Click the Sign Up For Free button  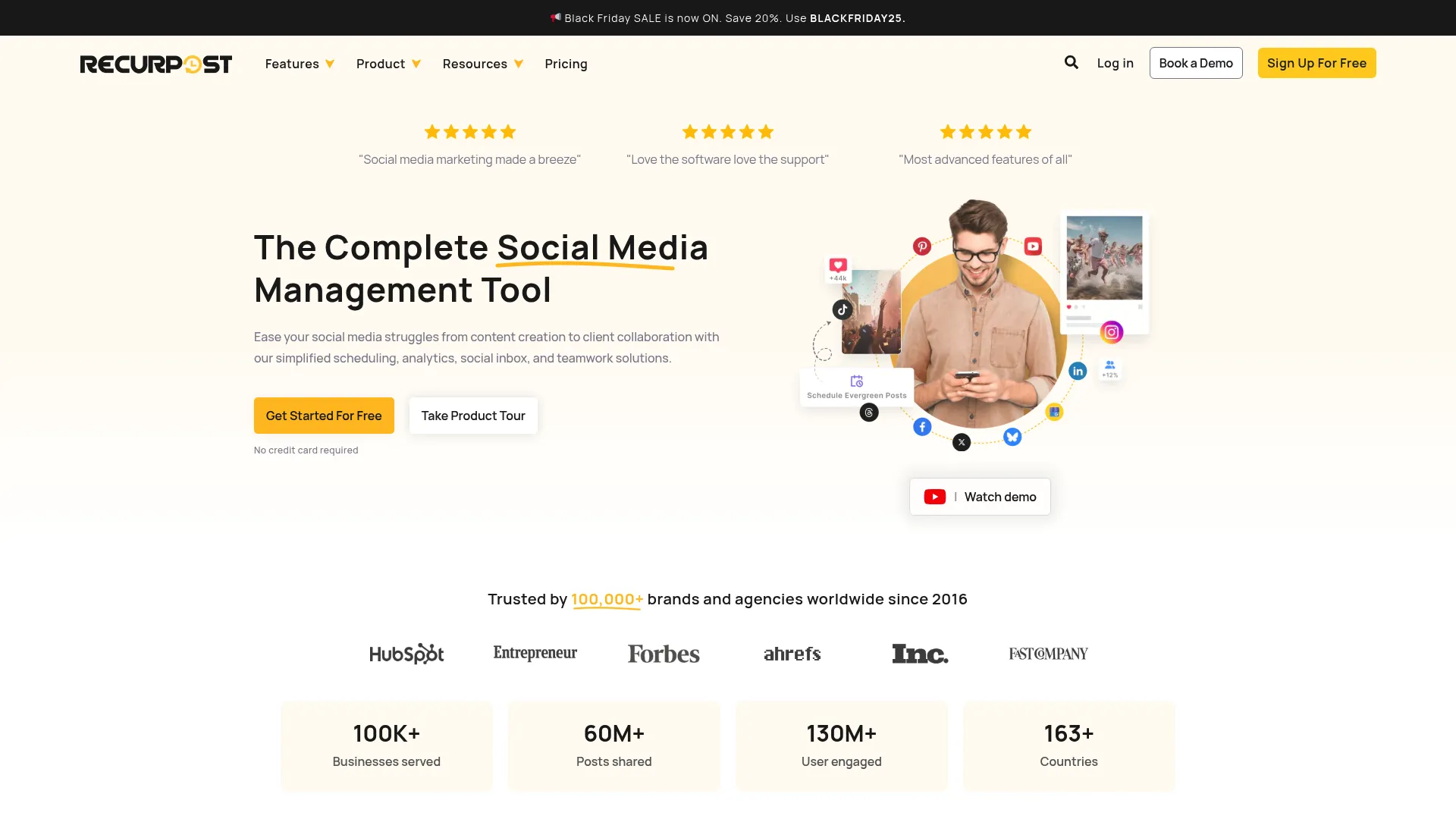[x=1316, y=63]
